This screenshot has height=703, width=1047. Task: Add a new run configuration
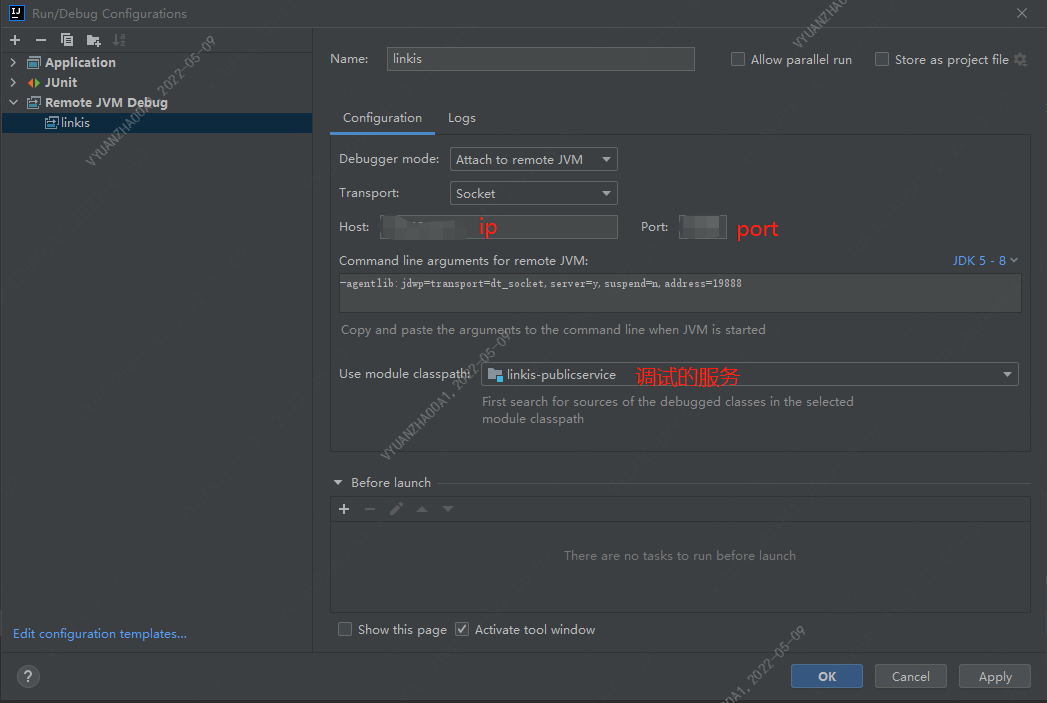(x=14, y=40)
